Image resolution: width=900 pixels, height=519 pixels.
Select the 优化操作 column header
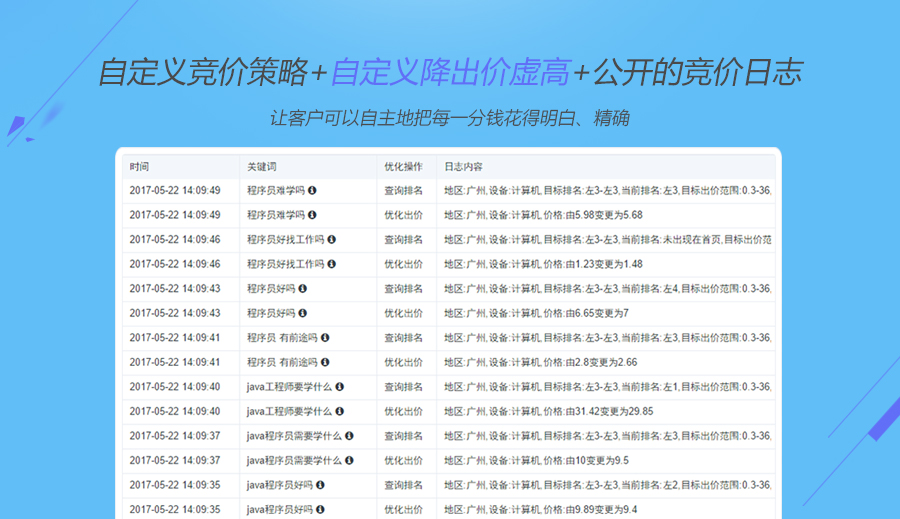(404, 166)
